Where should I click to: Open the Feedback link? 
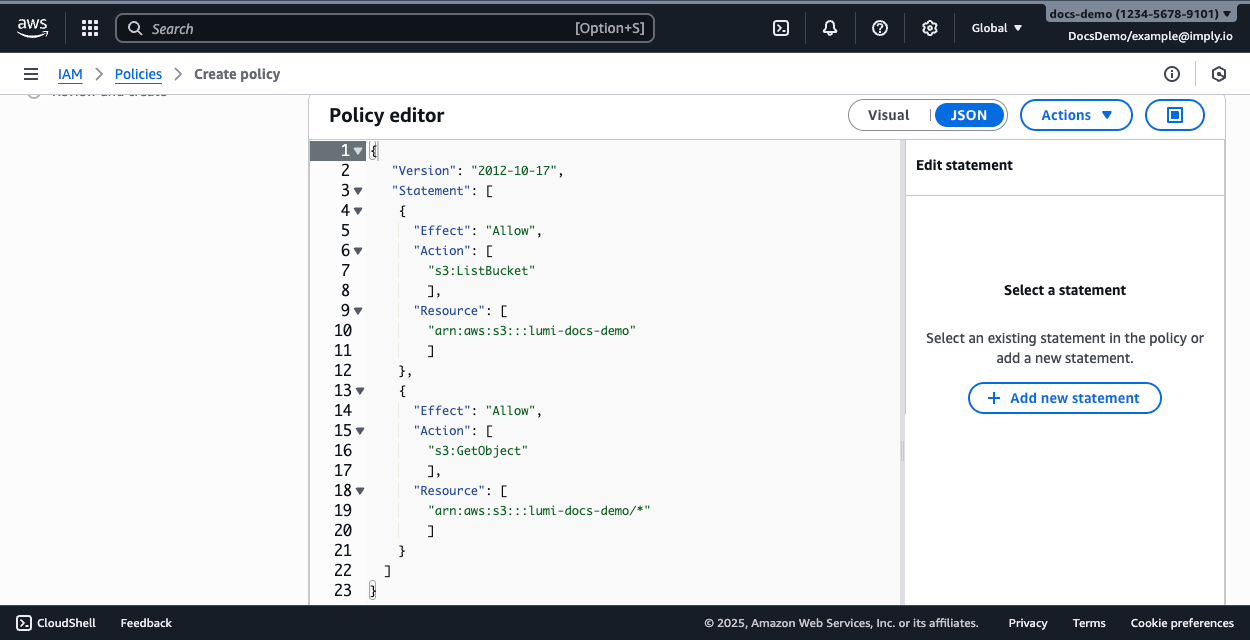coord(146,623)
